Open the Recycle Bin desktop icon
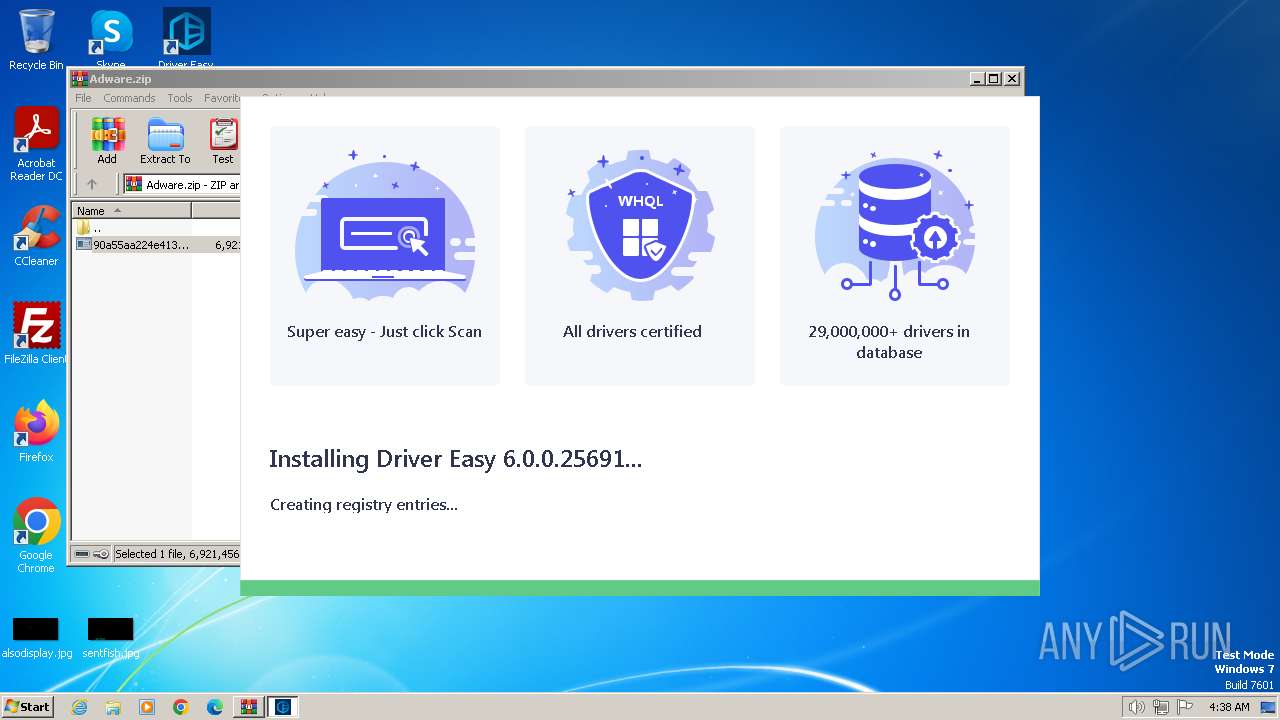 coord(36,40)
